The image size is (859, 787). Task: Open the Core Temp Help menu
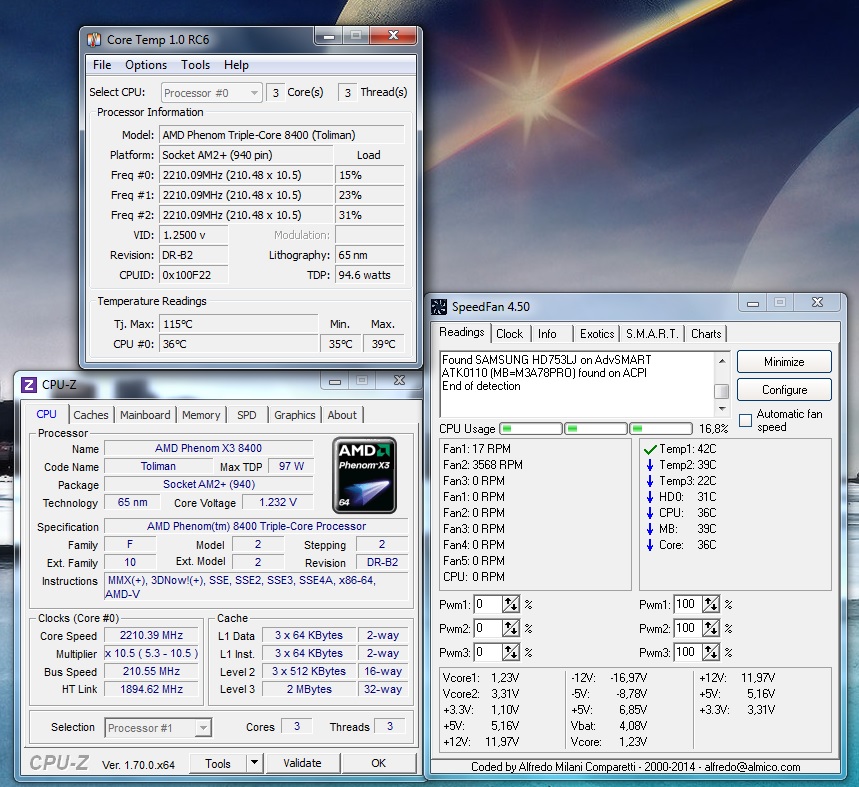pyautogui.click(x=236, y=65)
